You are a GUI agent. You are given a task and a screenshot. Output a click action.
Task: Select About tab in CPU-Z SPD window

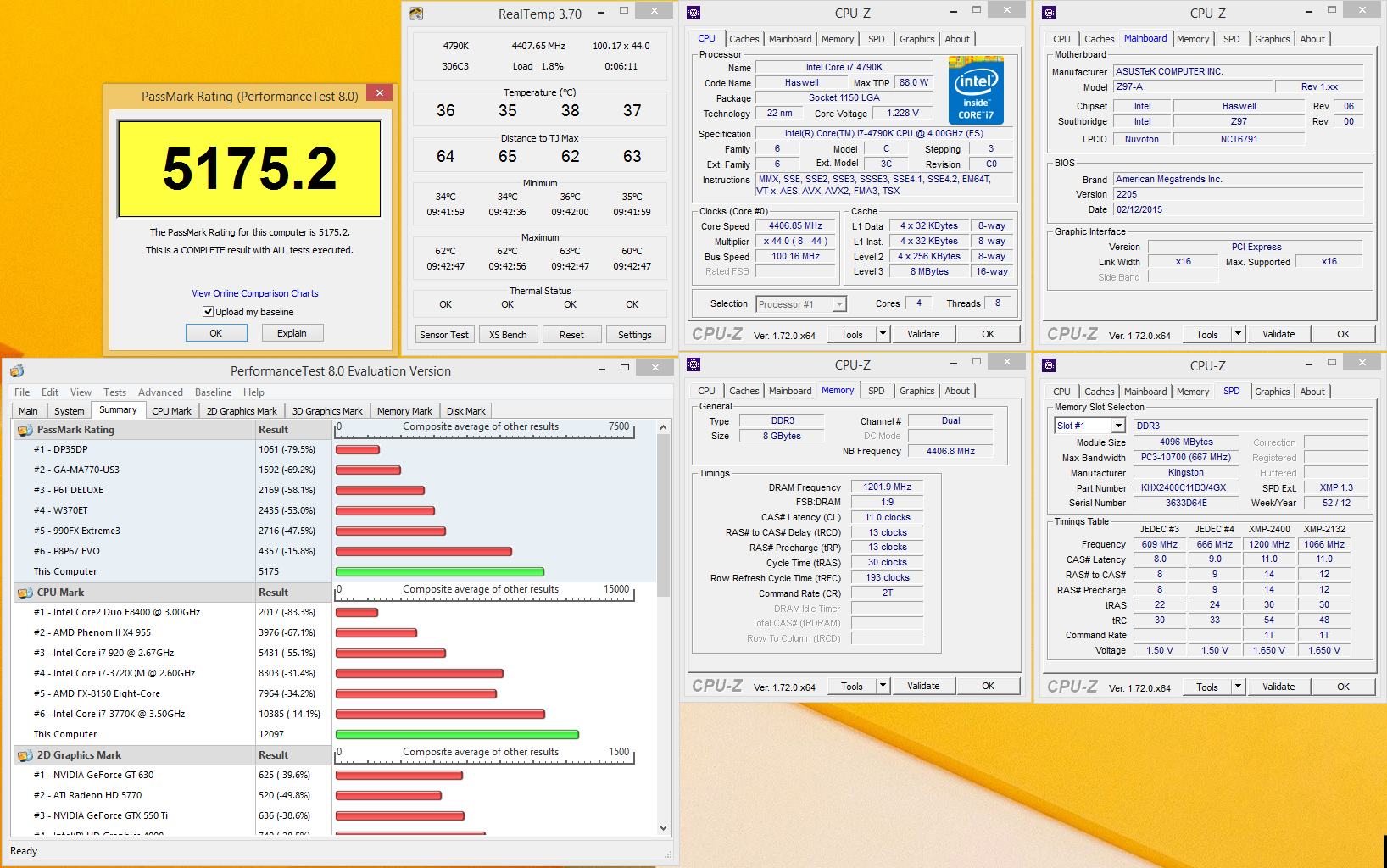pos(1312,392)
